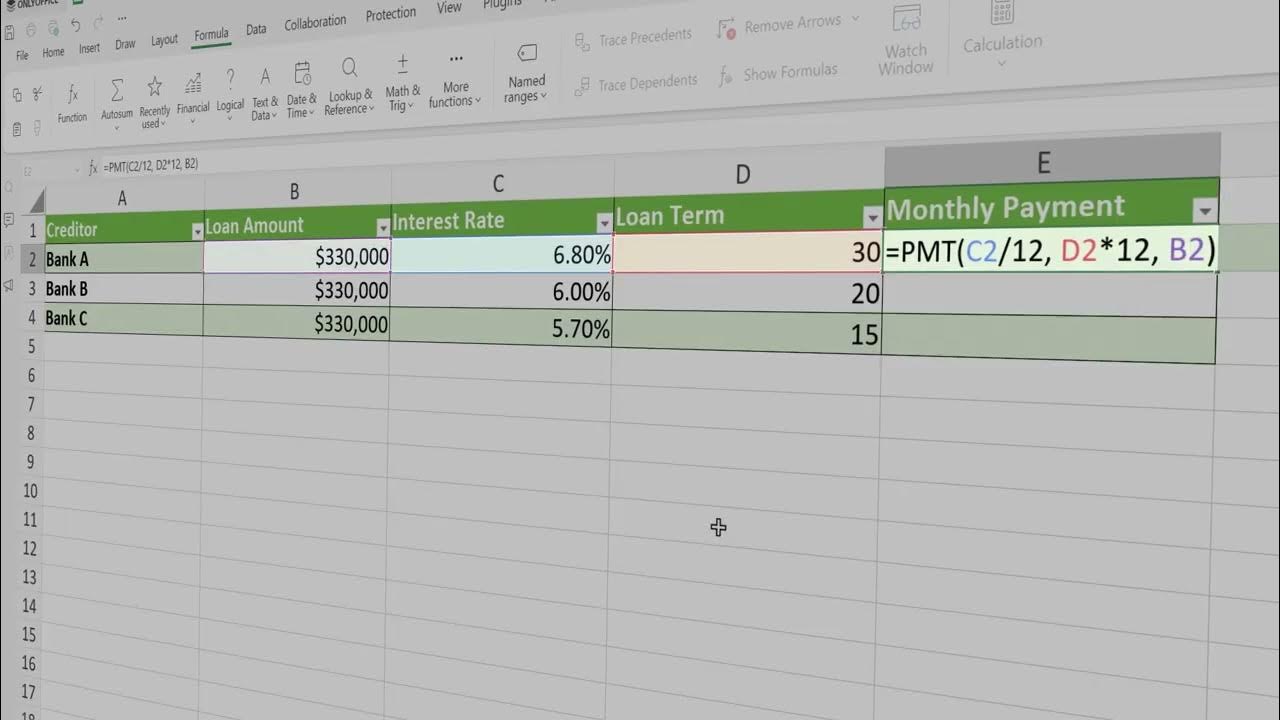The image size is (1280, 720).
Task: Open the Loan Amount column filter
Action: (x=381, y=227)
